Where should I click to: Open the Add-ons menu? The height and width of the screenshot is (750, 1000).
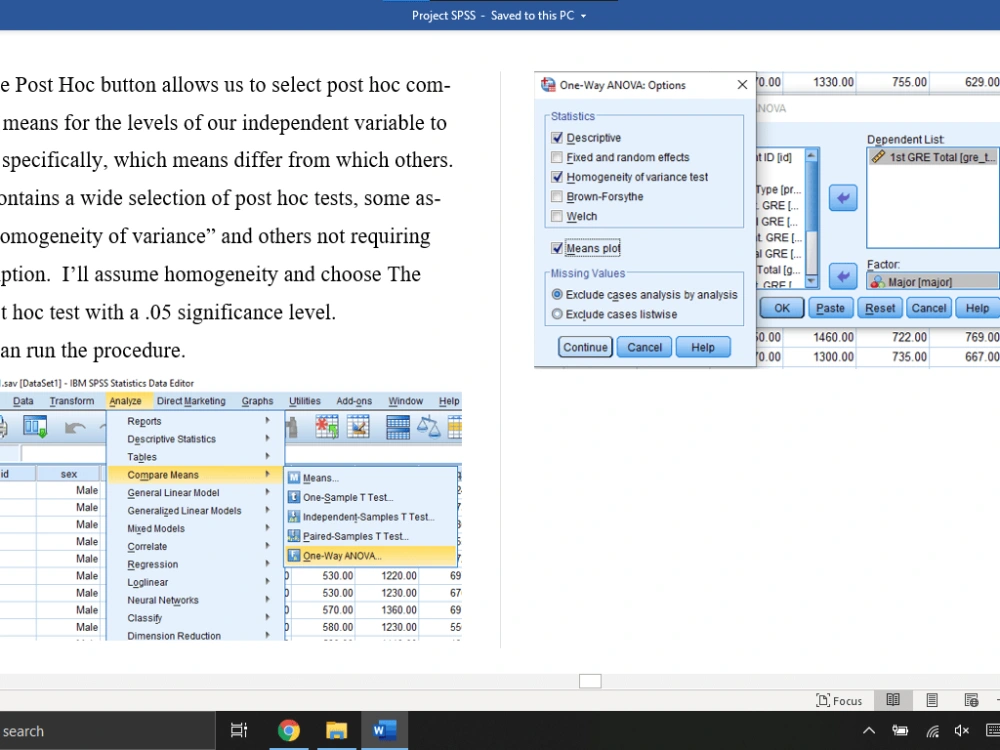tap(354, 401)
